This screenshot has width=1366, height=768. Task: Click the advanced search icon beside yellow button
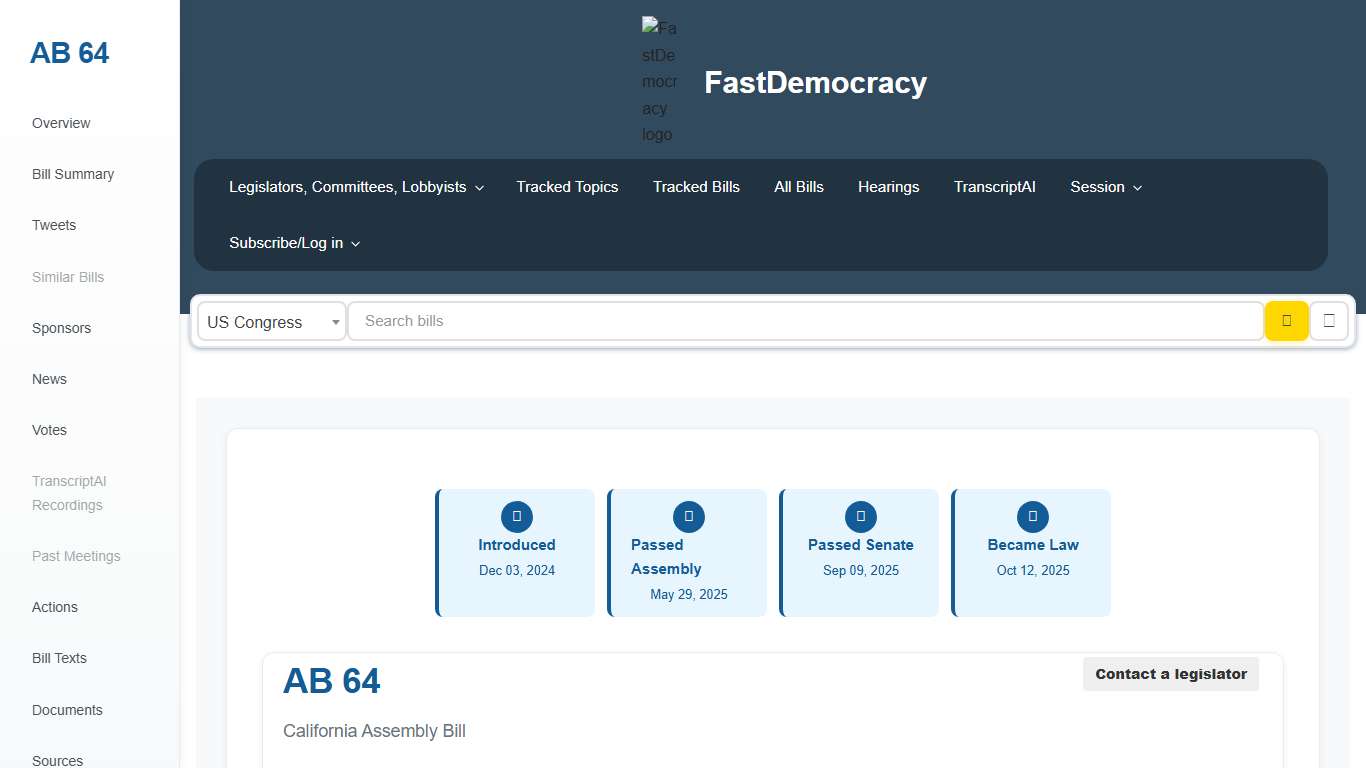tap(1329, 321)
